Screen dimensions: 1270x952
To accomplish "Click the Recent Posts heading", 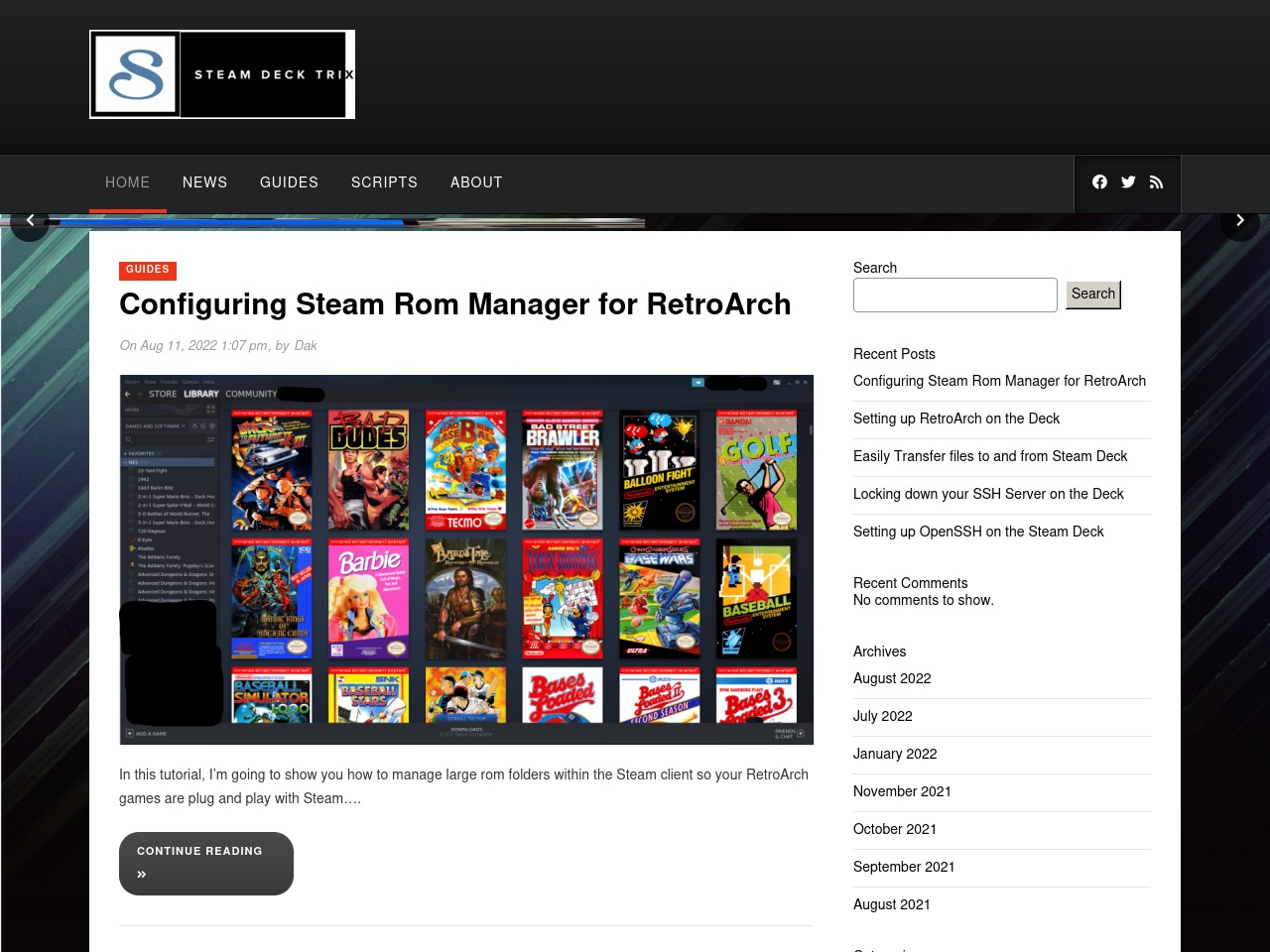I will click(894, 354).
